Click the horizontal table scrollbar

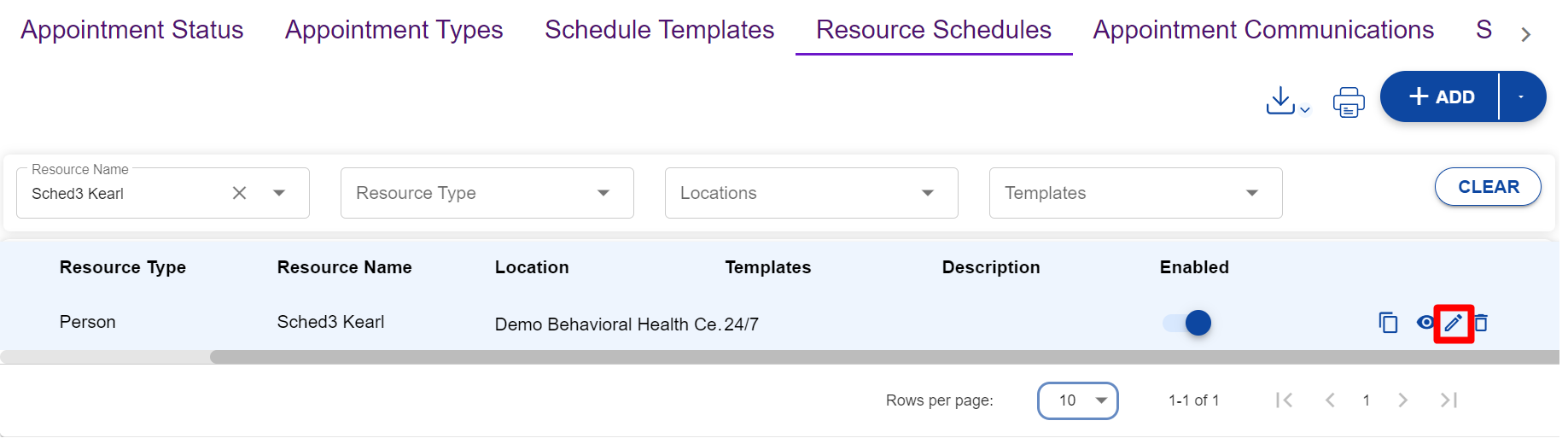pyautogui.click(x=854, y=357)
